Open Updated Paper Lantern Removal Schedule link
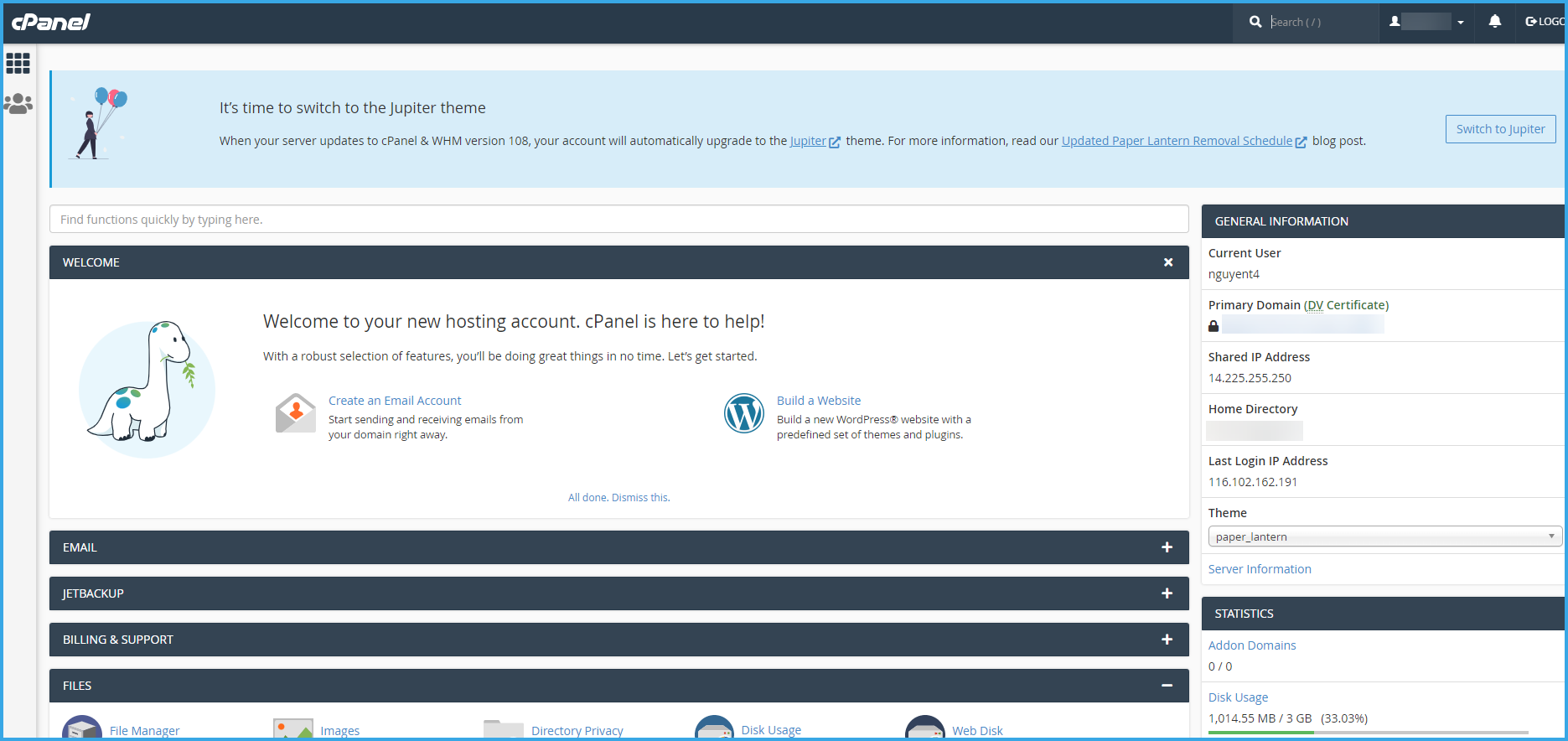The width and height of the screenshot is (1568, 741). tap(1177, 141)
